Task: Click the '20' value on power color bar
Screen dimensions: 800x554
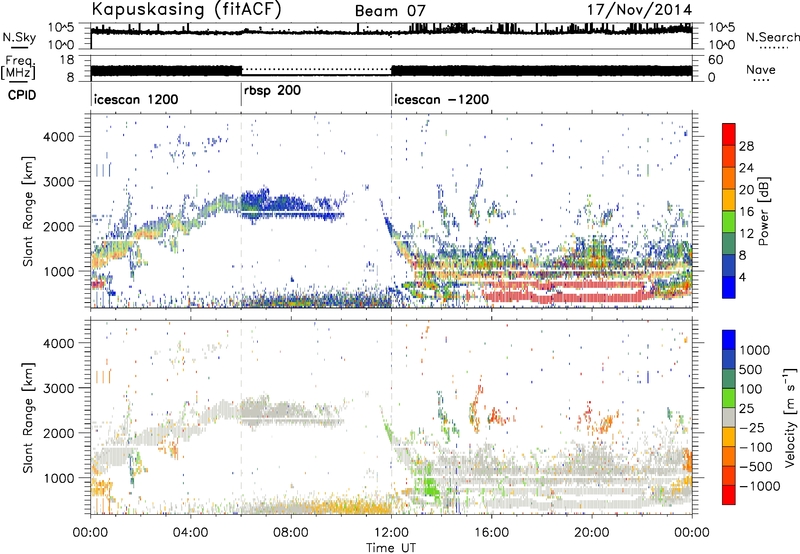Action: [x=746, y=190]
